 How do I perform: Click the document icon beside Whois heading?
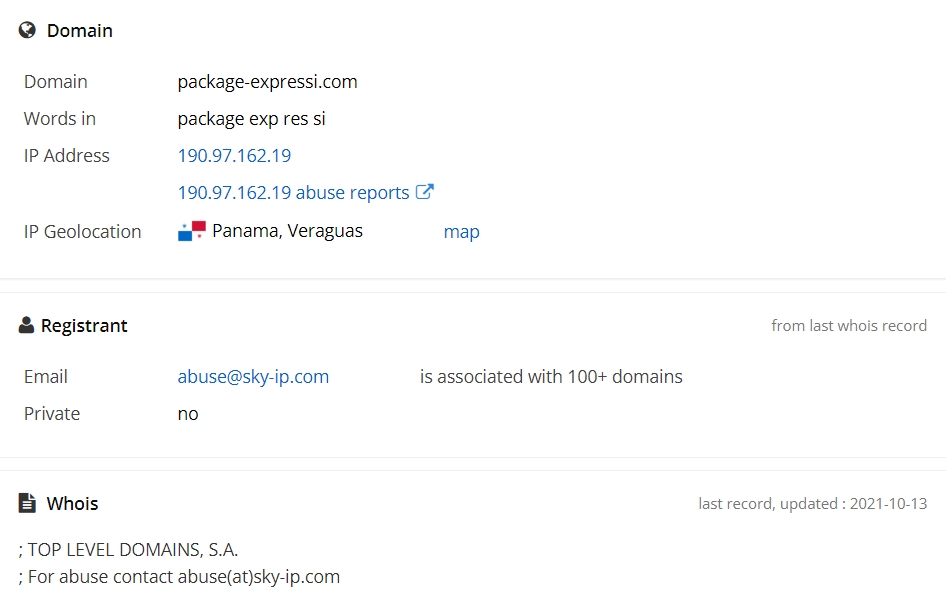[27, 503]
